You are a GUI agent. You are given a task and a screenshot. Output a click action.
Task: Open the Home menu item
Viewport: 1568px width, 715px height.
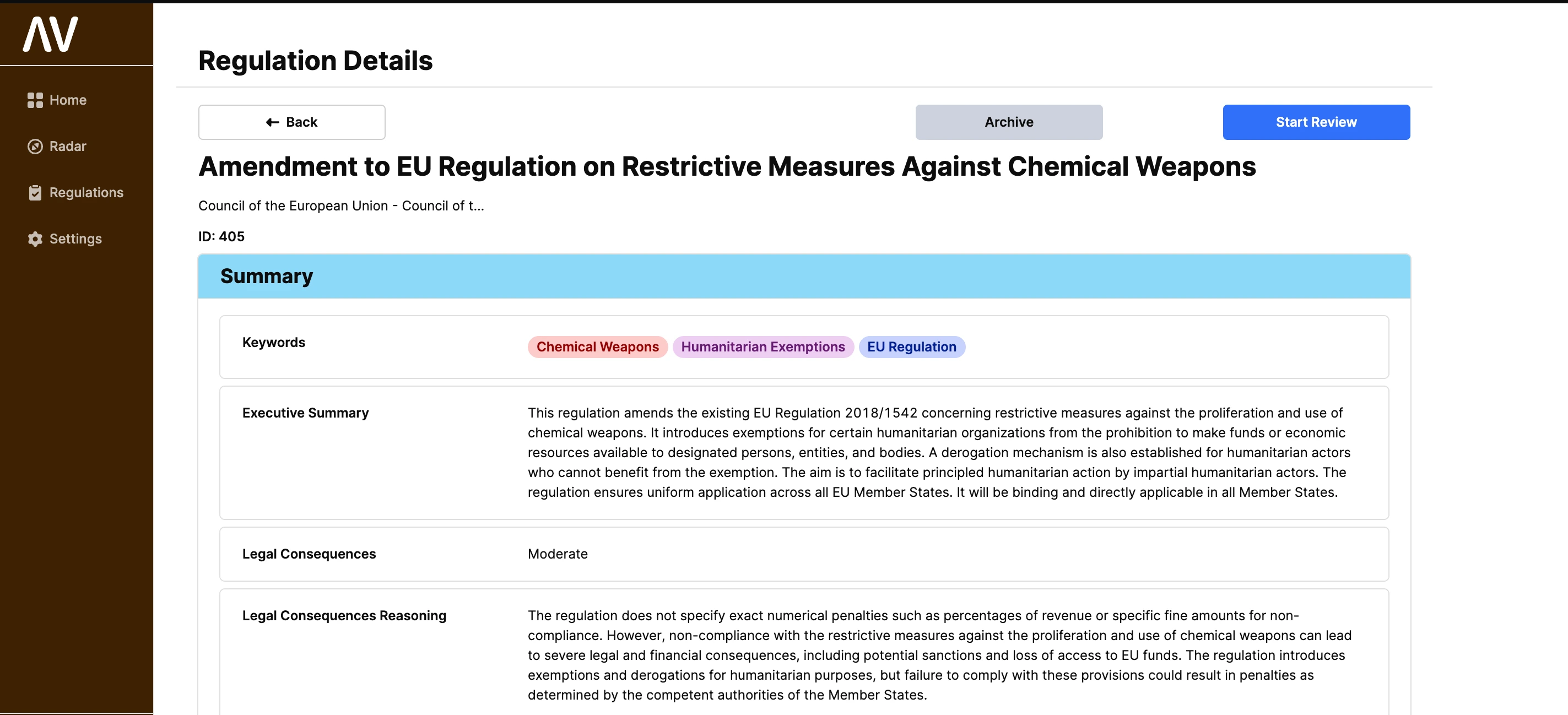tap(68, 100)
